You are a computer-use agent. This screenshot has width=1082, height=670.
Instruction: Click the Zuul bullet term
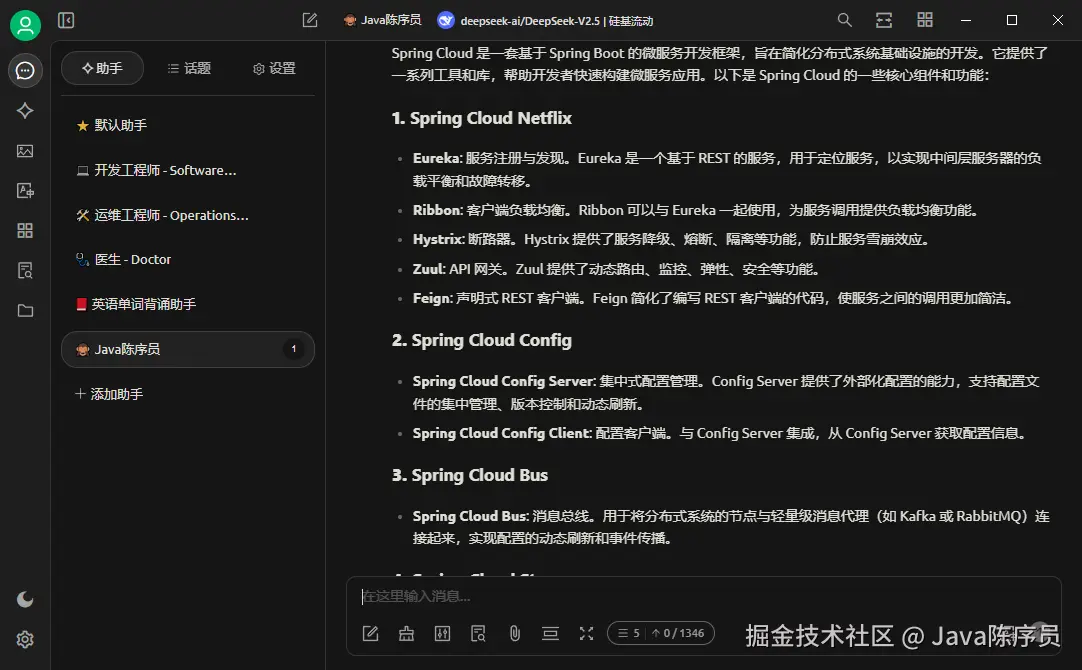(x=429, y=268)
